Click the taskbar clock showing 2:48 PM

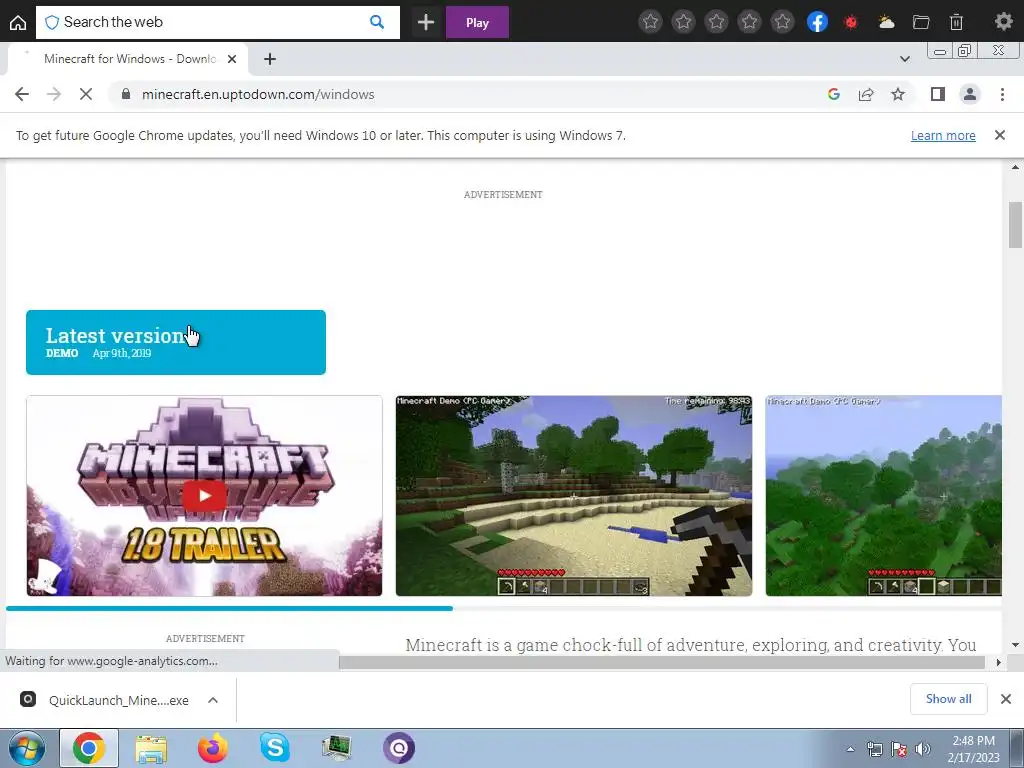click(973, 749)
